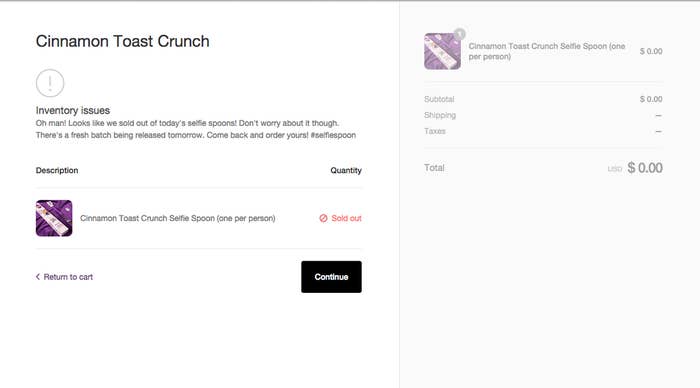Image resolution: width=700 pixels, height=388 pixels.
Task: Open the Return to cart link
Action: [x=64, y=277]
